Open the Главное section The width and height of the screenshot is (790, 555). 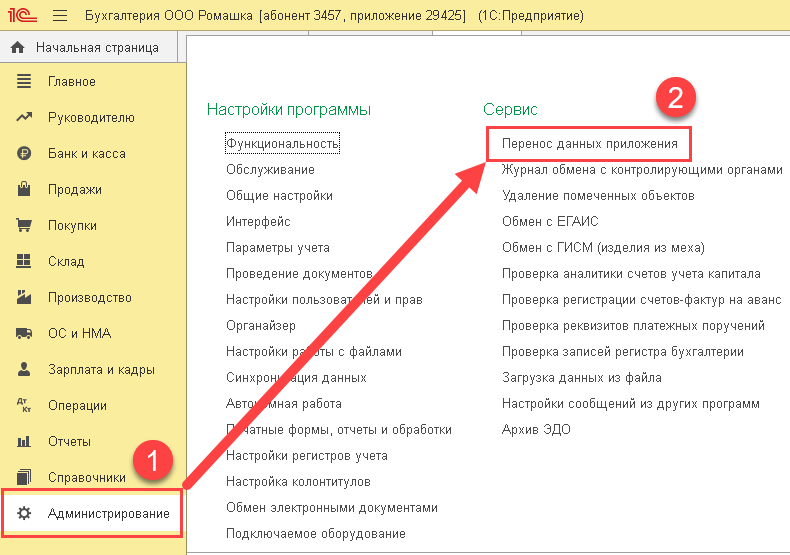[x=72, y=82]
